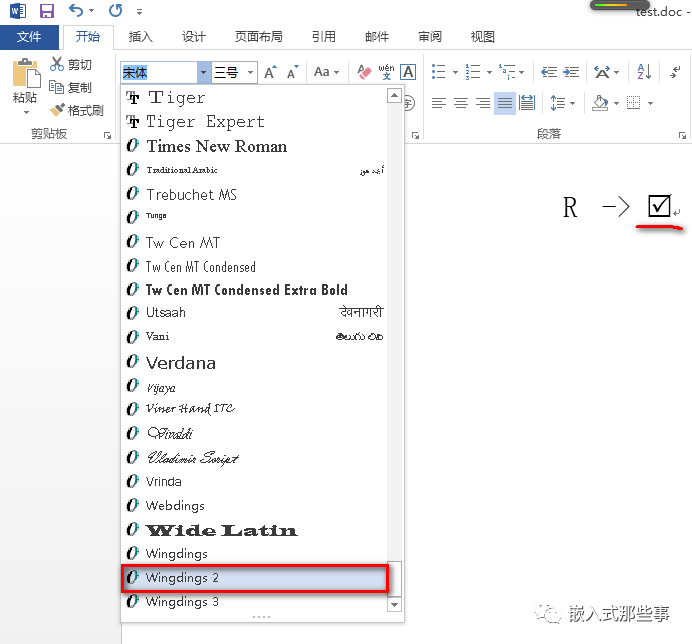Click the Save icon in quick access toolbar
The image size is (692, 644).
[x=47, y=11]
